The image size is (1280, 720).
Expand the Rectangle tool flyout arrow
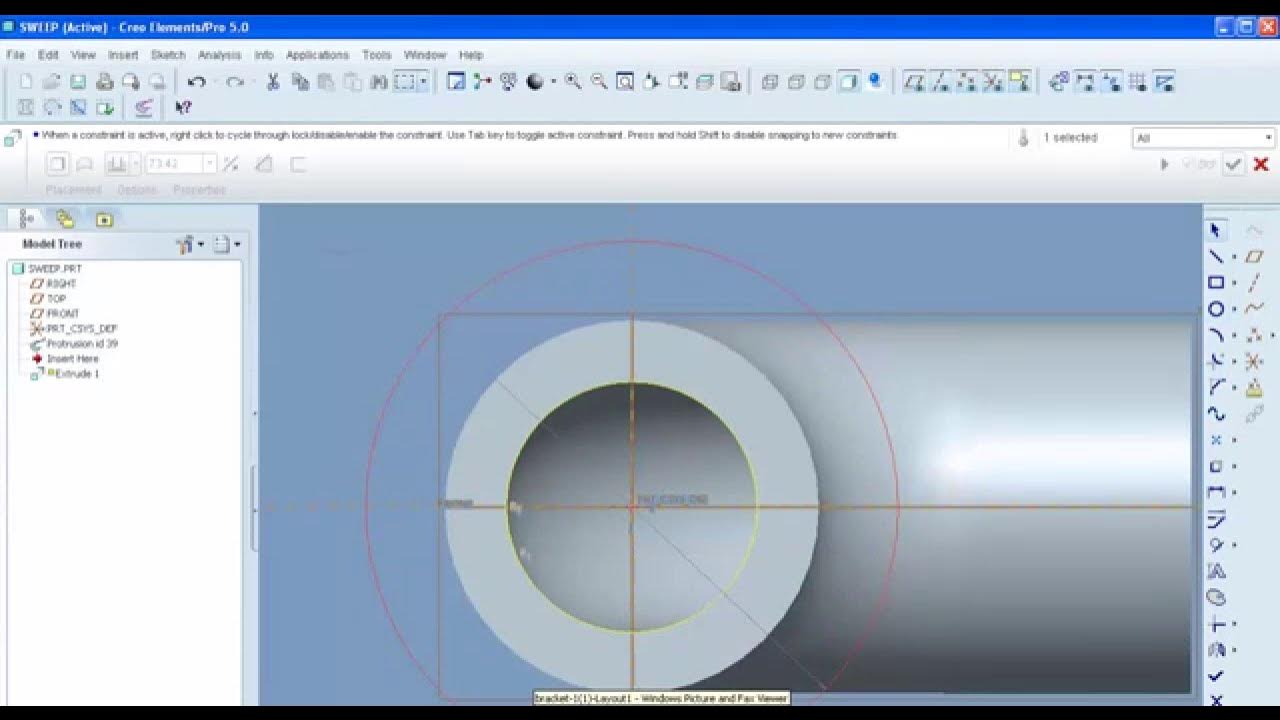[x=1234, y=283]
